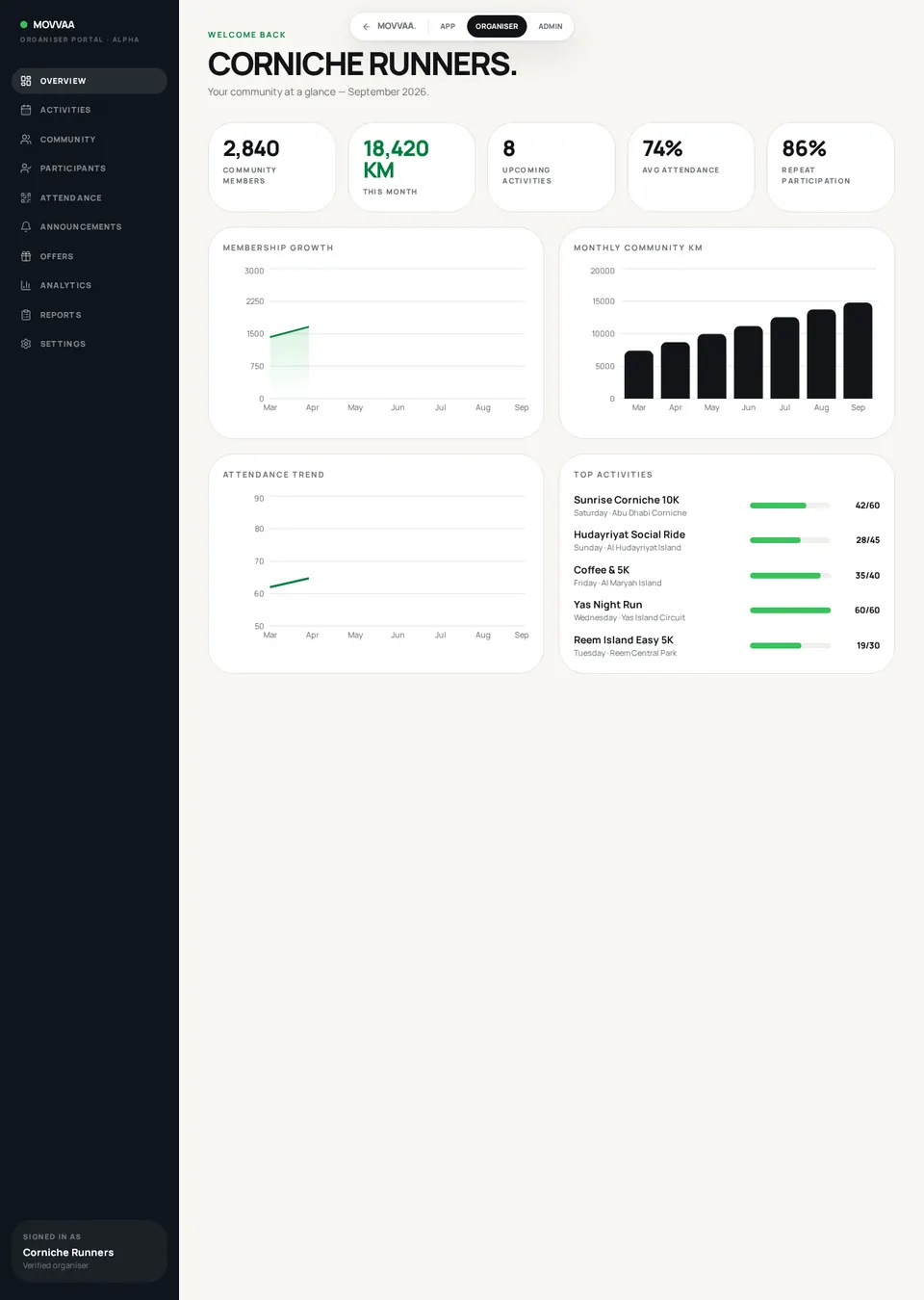This screenshot has width=924, height=1300.
Task: Click the Aug bar in Monthly Community KM
Action: pos(821,354)
